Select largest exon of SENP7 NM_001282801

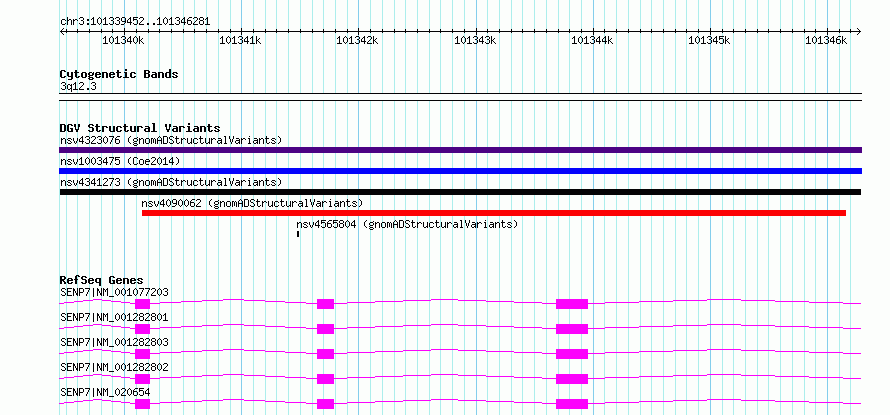point(572,329)
